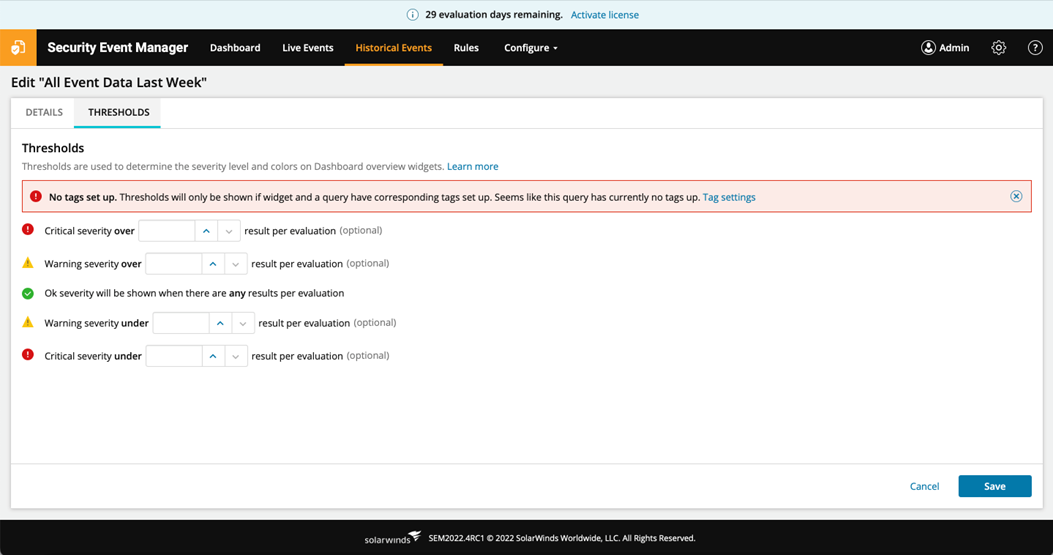The height and width of the screenshot is (555, 1053).
Task: Decrease the Warning severity under value
Action: pos(243,323)
